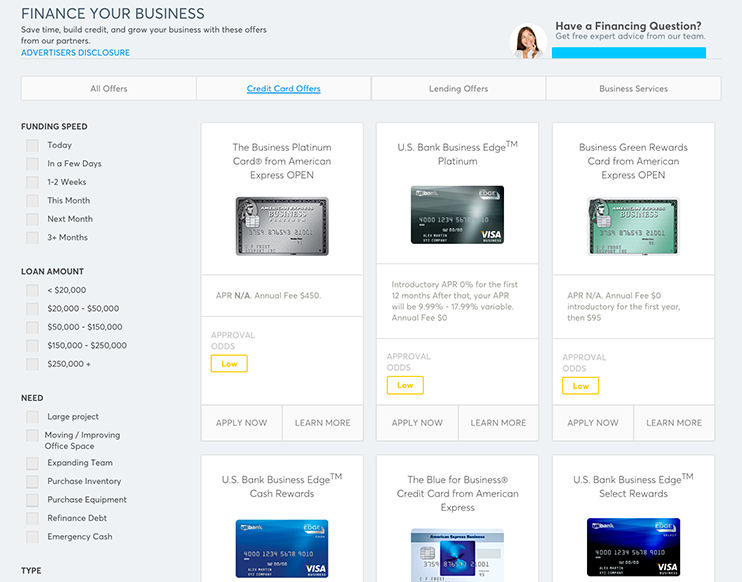The width and height of the screenshot is (742, 582).
Task: Check the $250,000 + loan amount
Action: pyautogui.click(x=32, y=364)
